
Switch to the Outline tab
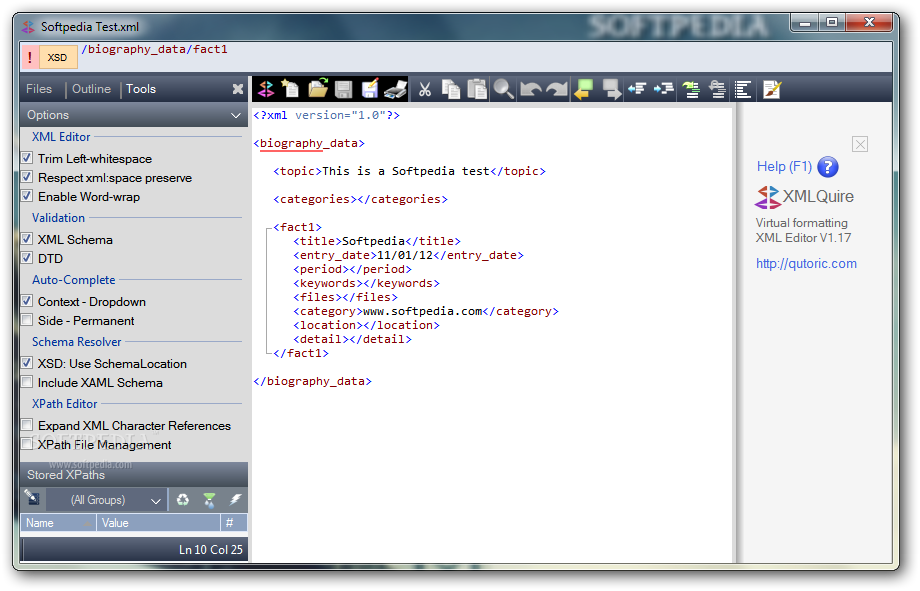92,89
